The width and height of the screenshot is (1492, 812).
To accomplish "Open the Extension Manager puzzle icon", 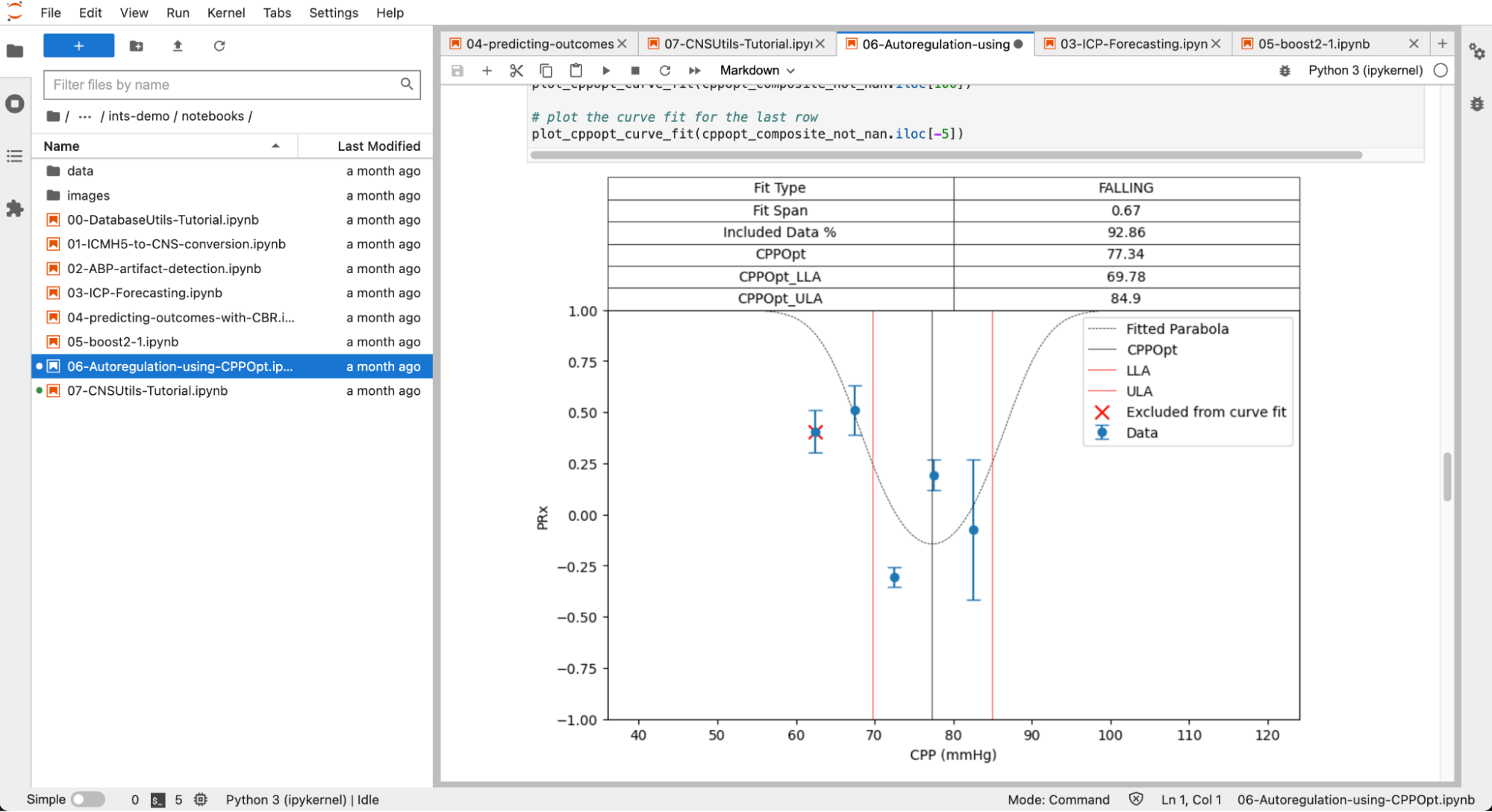I will point(15,209).
